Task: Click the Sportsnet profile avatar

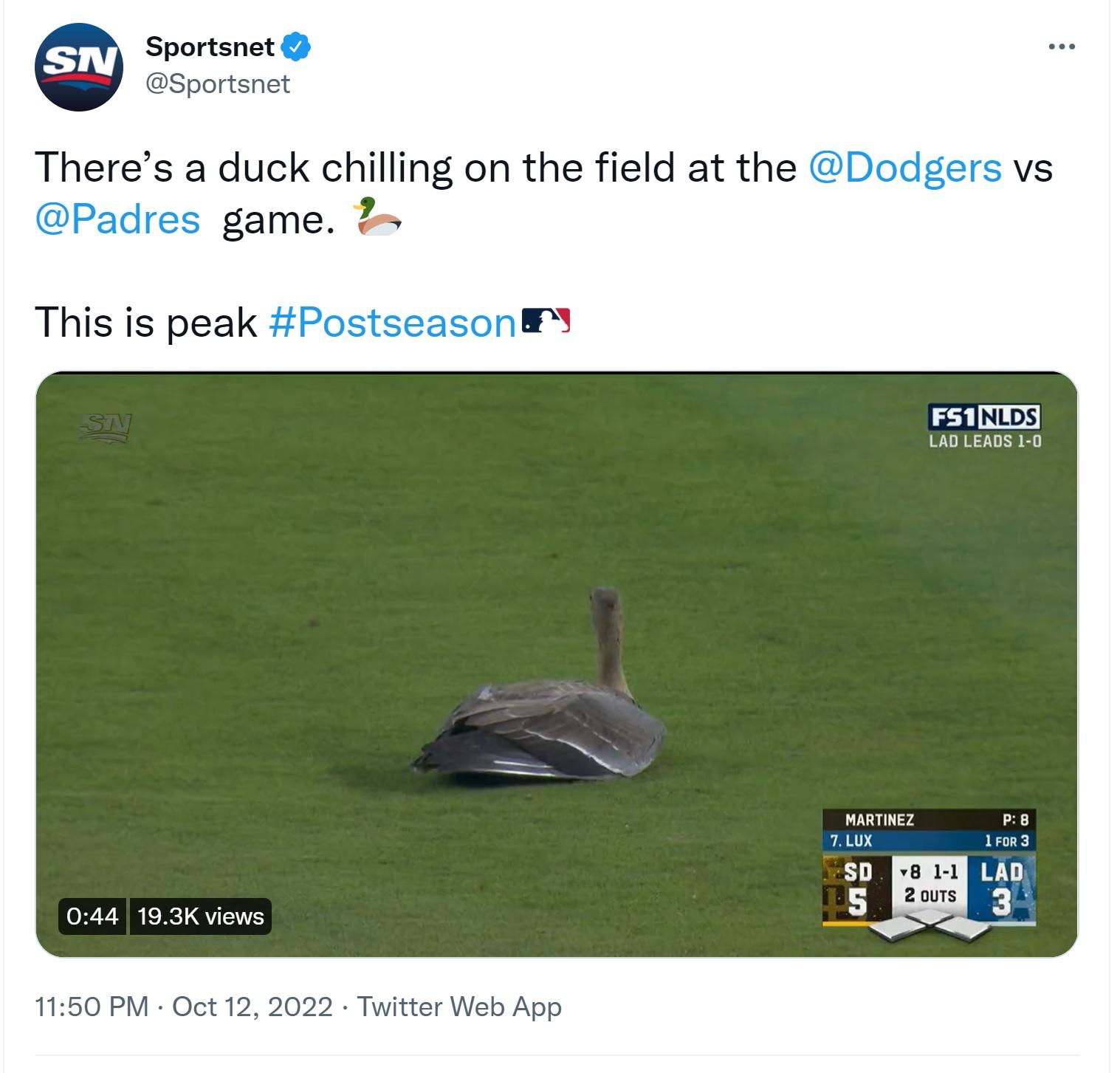Action: click(x=78, y=64)
